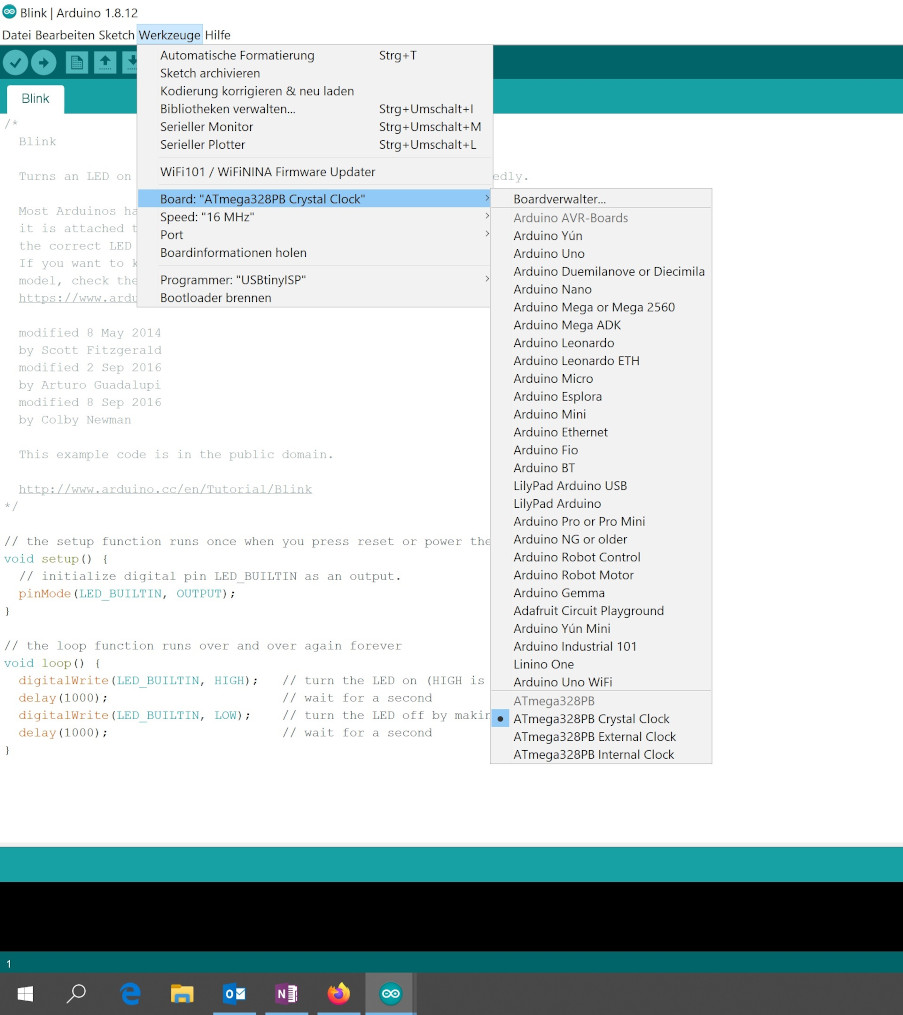This screenshot has width=903, height=1015.
Task: Open Firefox from the taskbar
Action: [x=337, y=993]
